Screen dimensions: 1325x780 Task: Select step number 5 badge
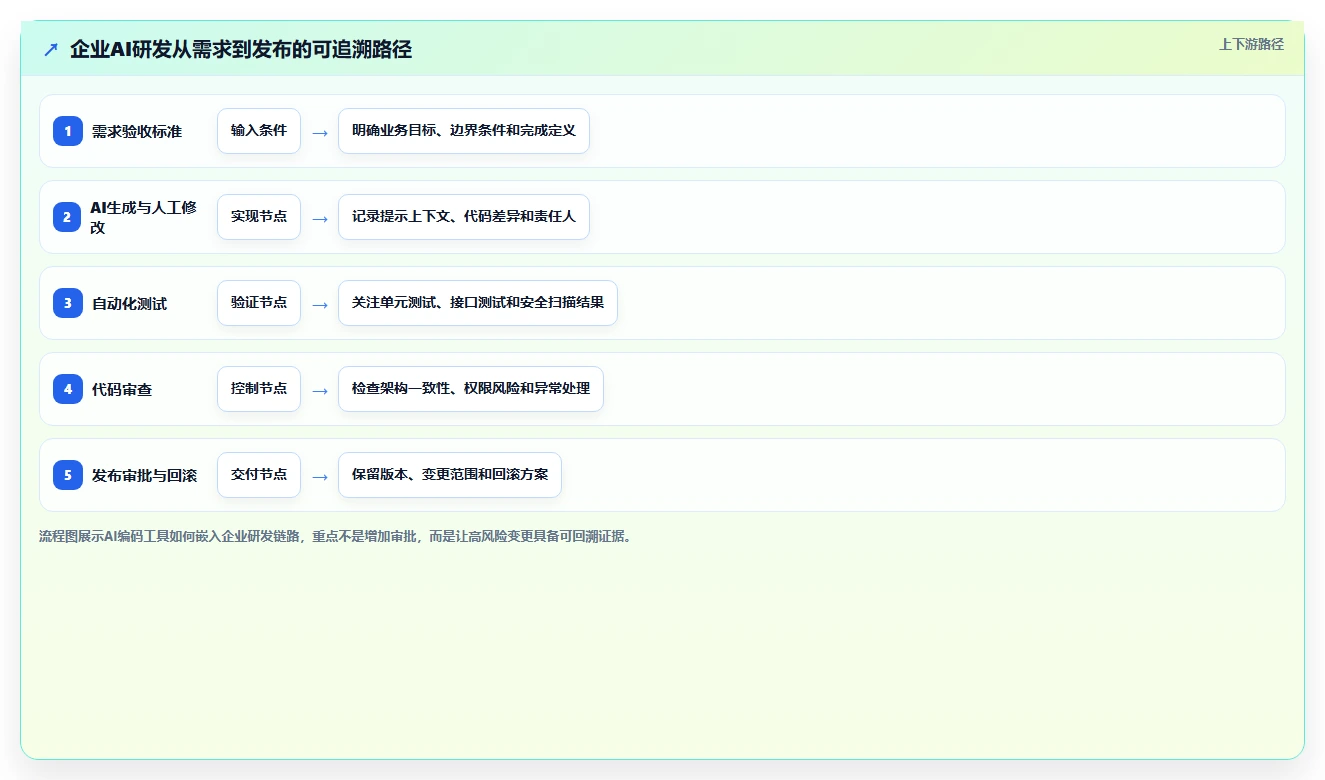pos(68,475)
